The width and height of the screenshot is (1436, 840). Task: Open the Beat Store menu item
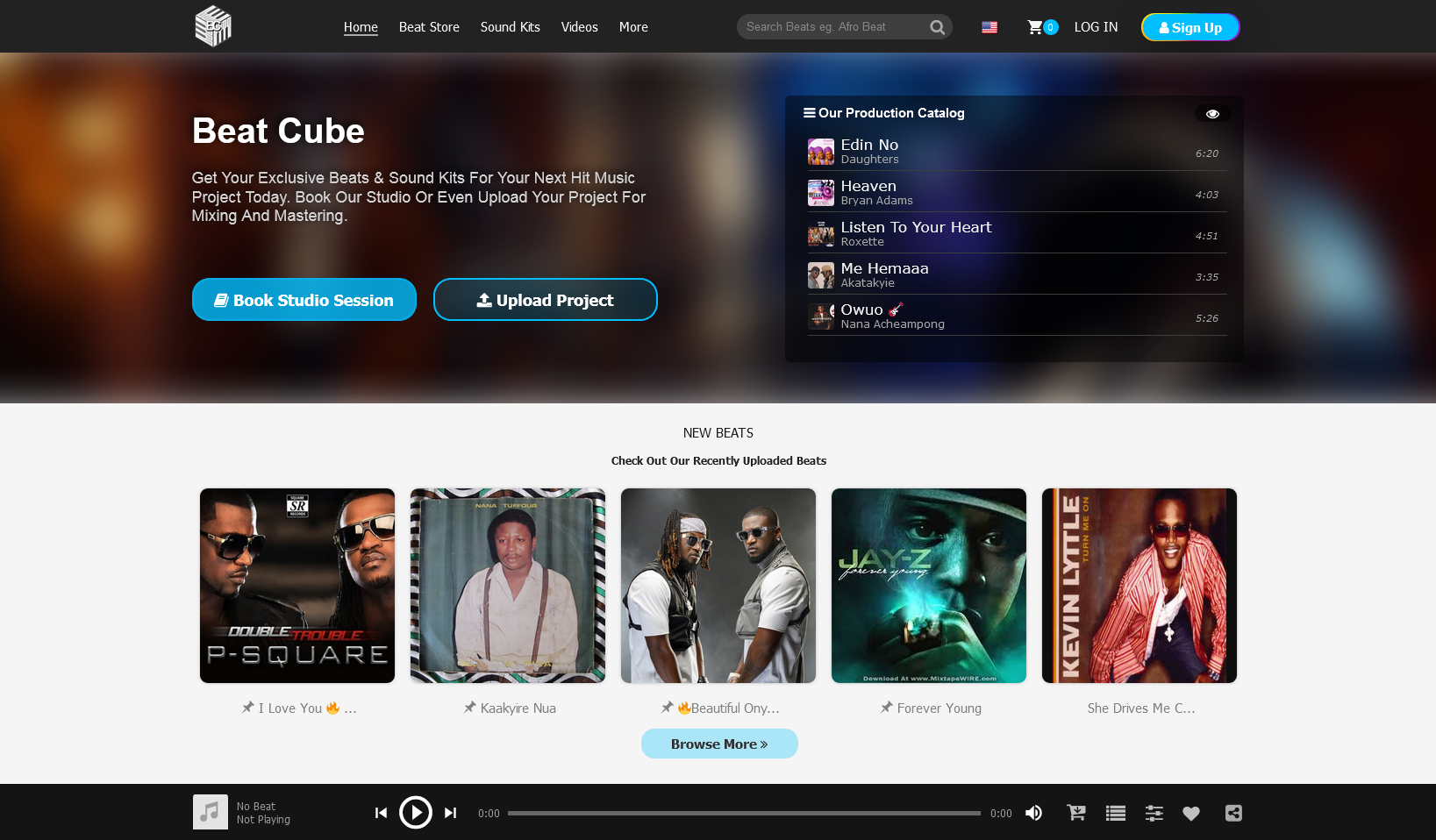[x=429, y=27]
